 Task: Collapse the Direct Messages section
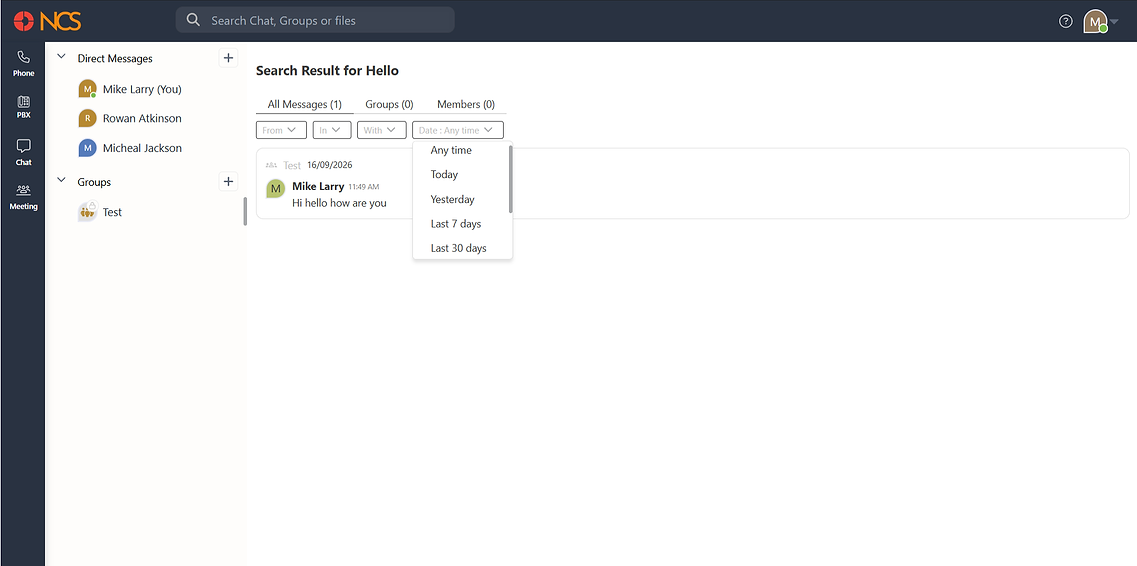click(62, 57)
